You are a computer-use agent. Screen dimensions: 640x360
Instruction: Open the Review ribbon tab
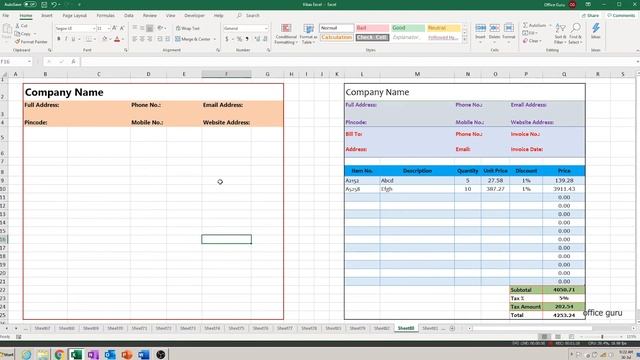149,16
